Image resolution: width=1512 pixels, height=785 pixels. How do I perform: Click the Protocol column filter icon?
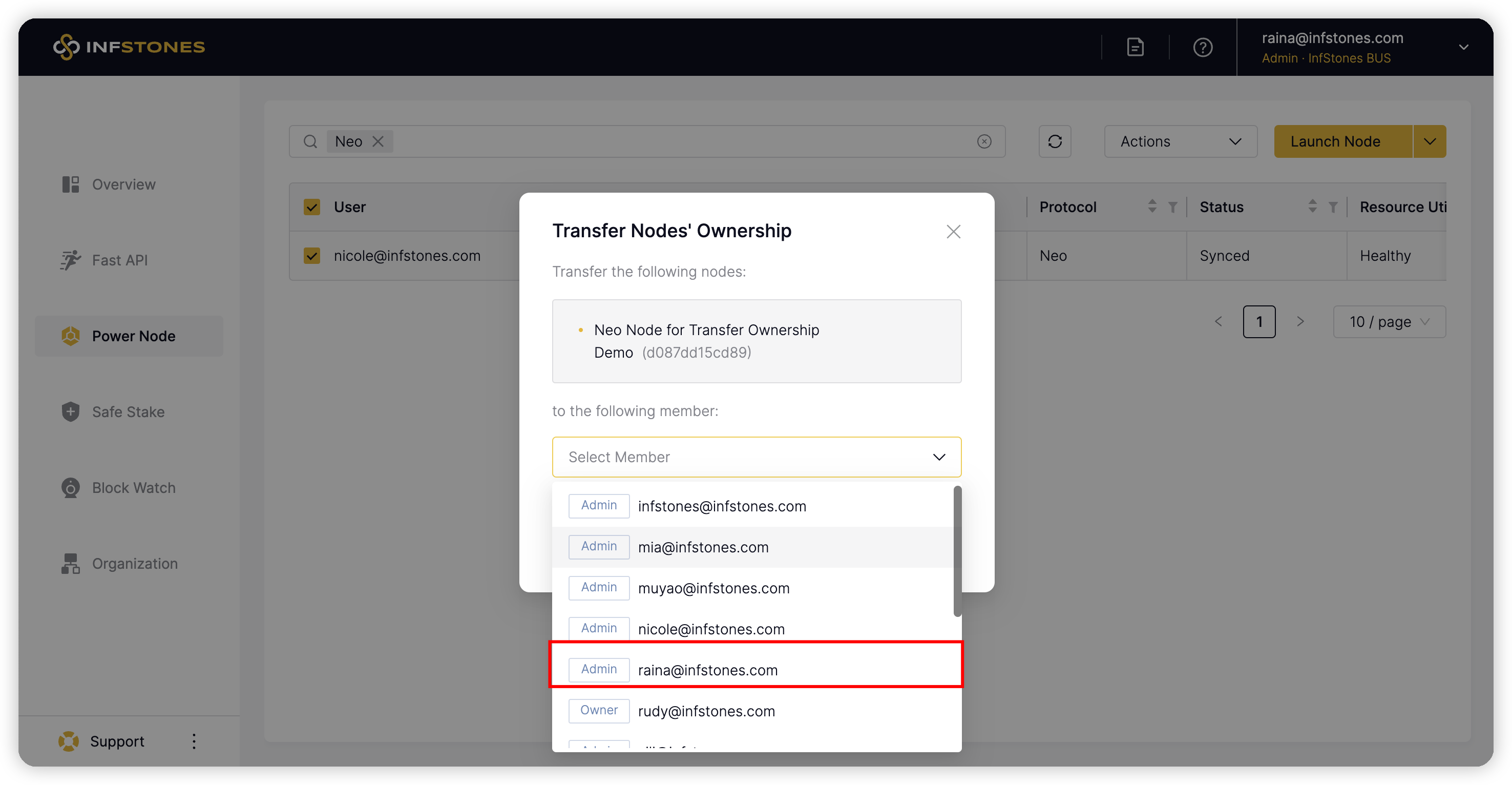tap(1173, 207)
